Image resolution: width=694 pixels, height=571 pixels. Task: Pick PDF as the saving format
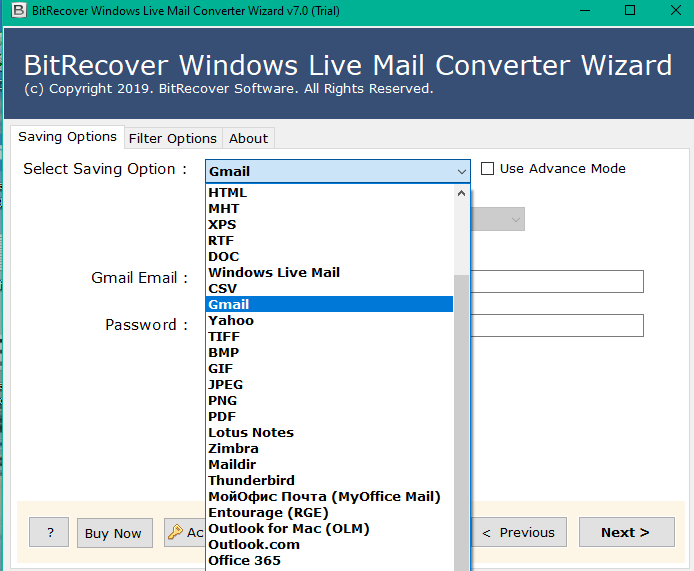(223, 417)
